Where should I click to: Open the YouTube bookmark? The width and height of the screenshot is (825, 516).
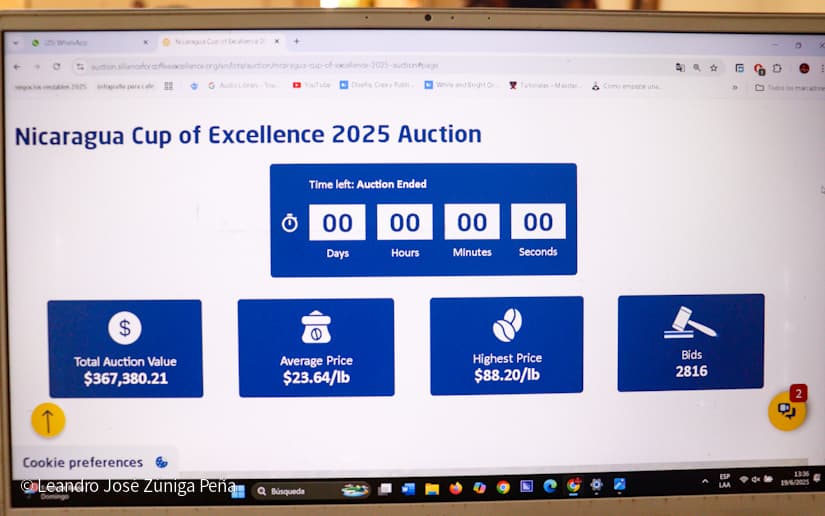312,86
